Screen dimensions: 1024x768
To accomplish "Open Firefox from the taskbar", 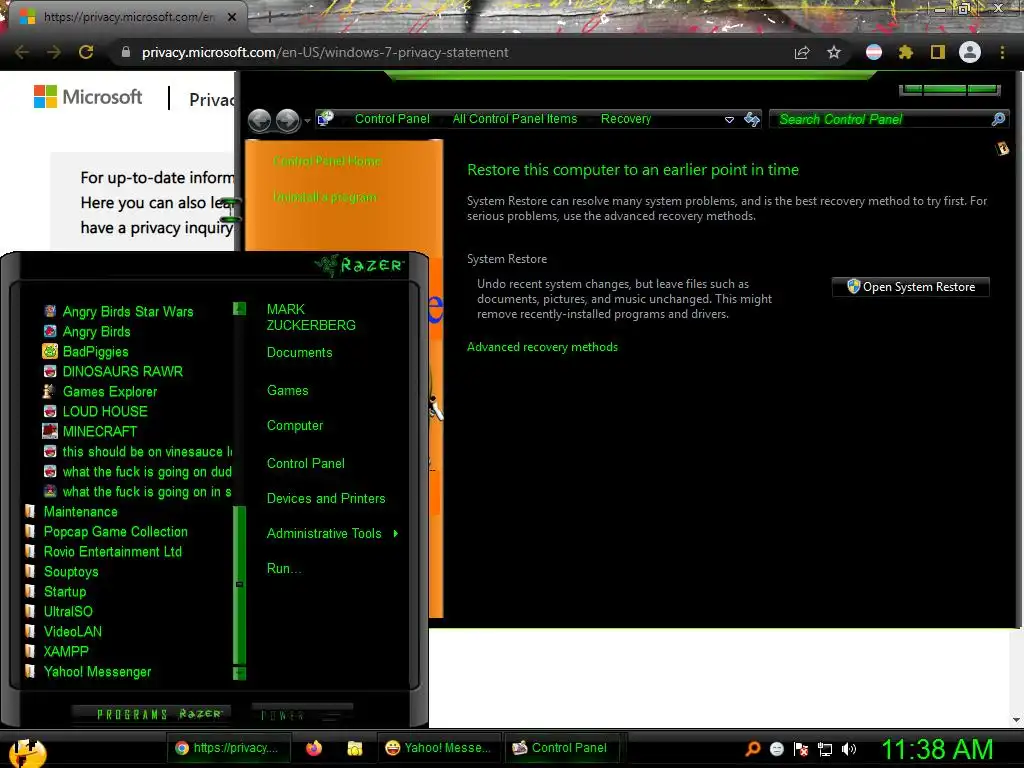I will [314, 748].
